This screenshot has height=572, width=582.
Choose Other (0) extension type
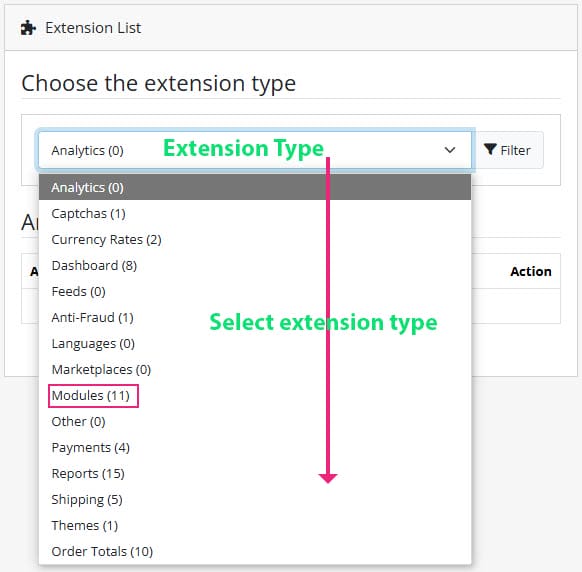255,421
